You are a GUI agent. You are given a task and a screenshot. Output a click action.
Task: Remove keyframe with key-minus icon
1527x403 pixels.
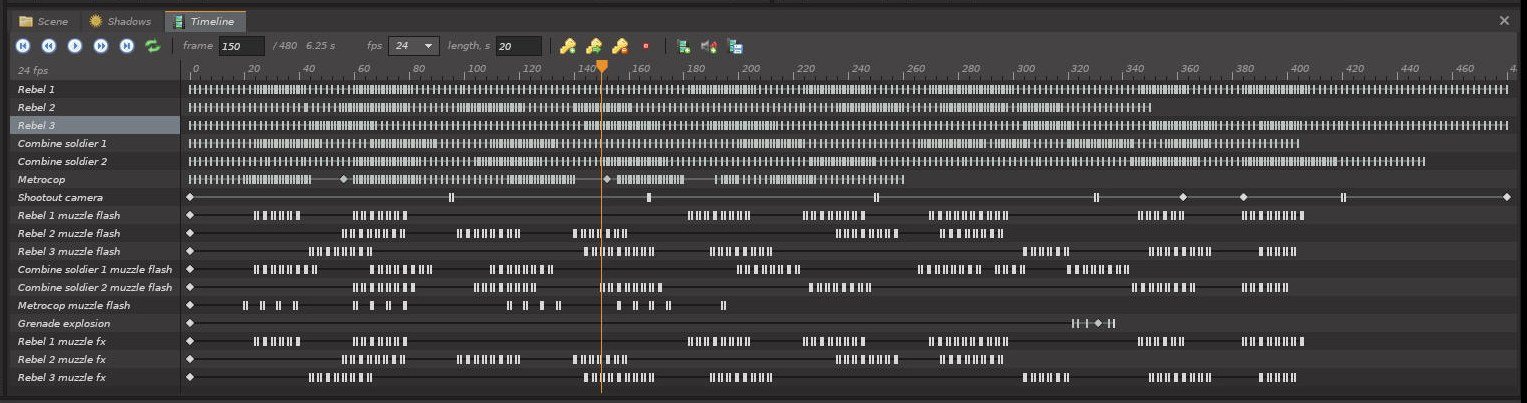(x=619, y=46)
